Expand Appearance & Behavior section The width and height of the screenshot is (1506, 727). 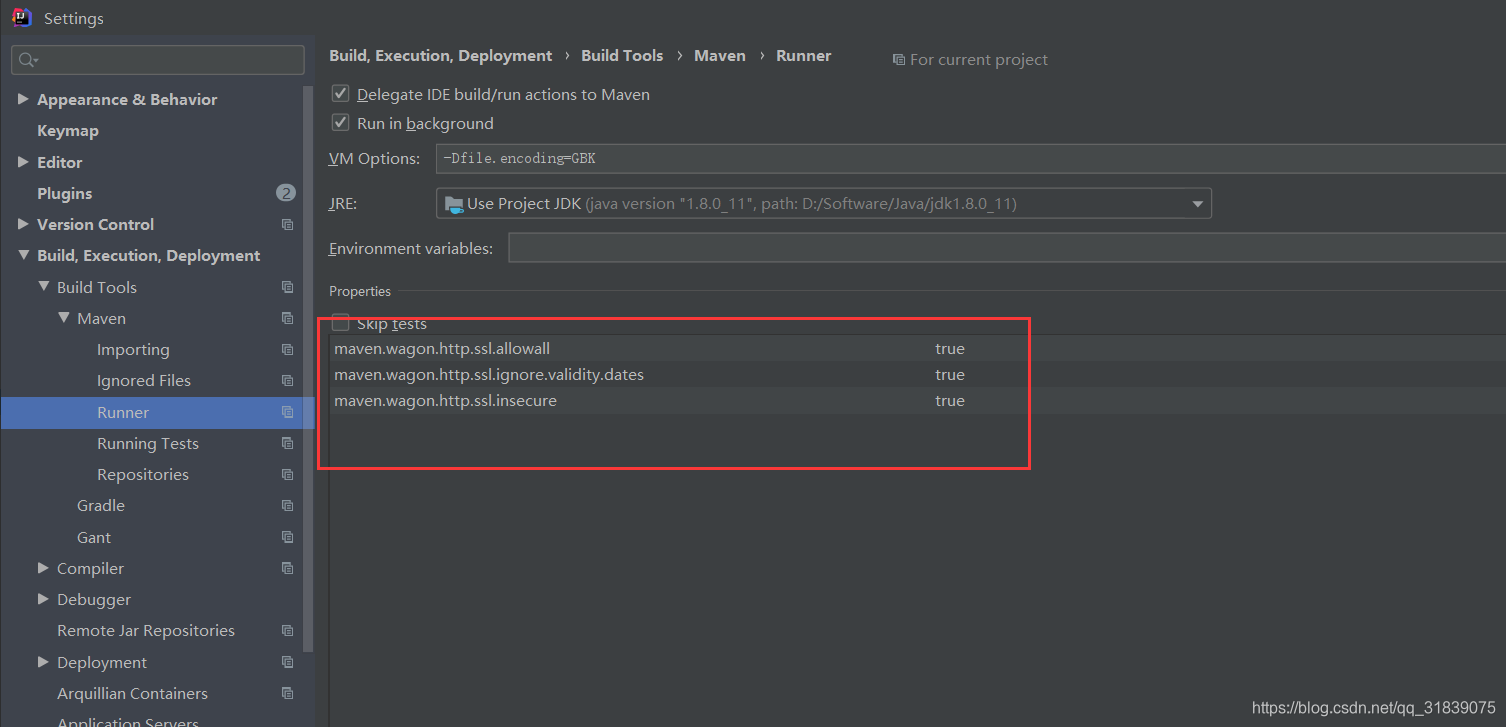(x=23, y=99)
